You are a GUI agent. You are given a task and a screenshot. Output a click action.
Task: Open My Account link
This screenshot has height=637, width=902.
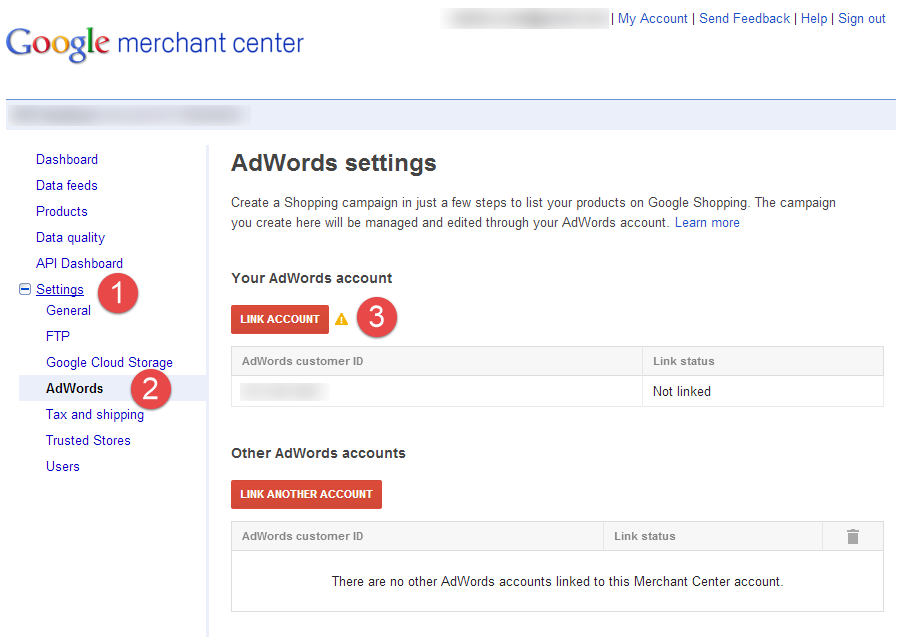click(652, 18)
